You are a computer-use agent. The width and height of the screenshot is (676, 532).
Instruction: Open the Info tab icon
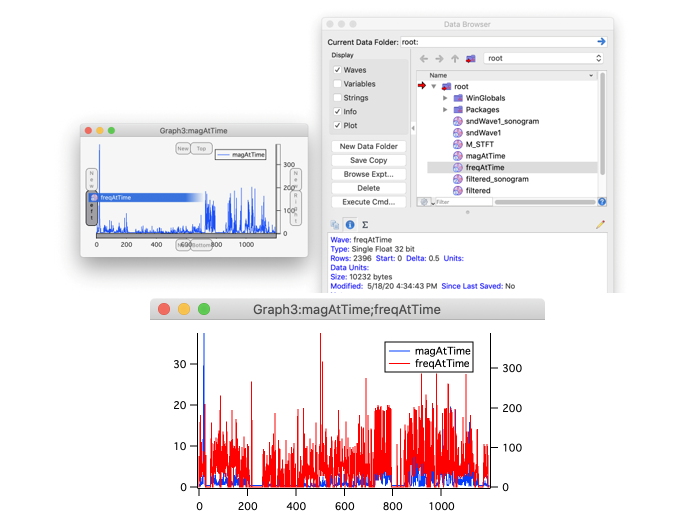(x=349, y=225)
